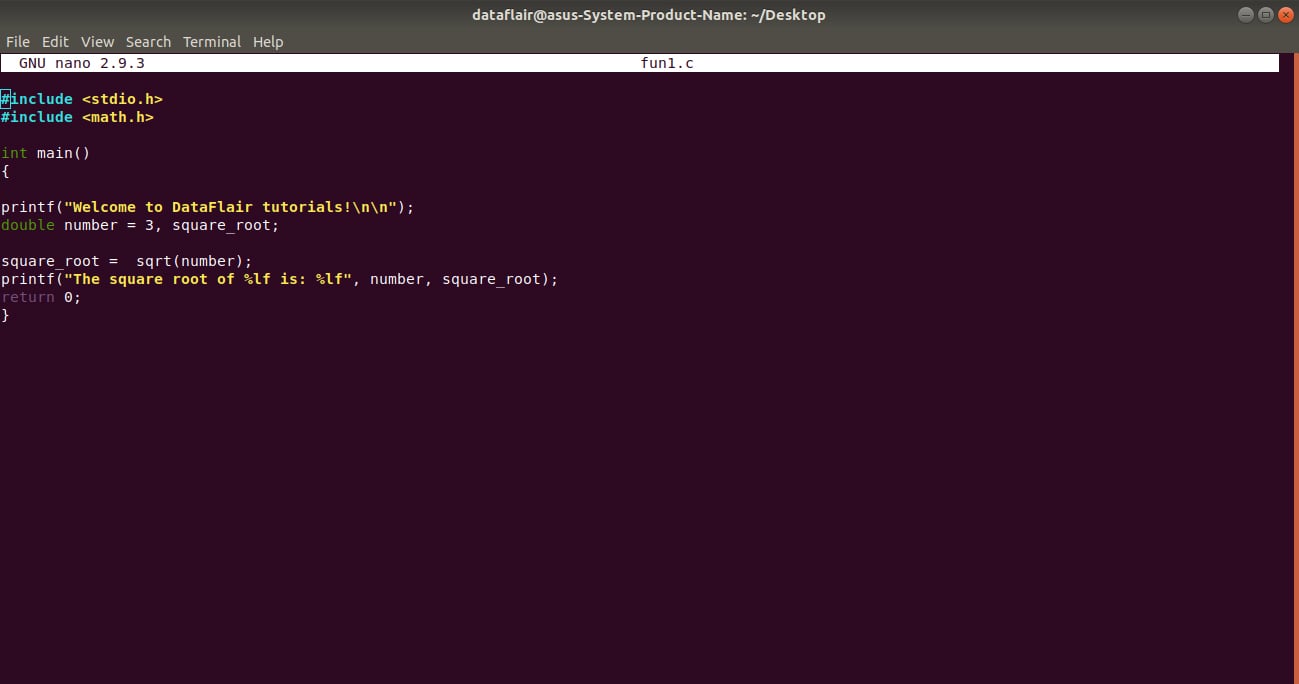Click the return 0 statement line
Screen dimensions: 1299x684
pos(40,297)
